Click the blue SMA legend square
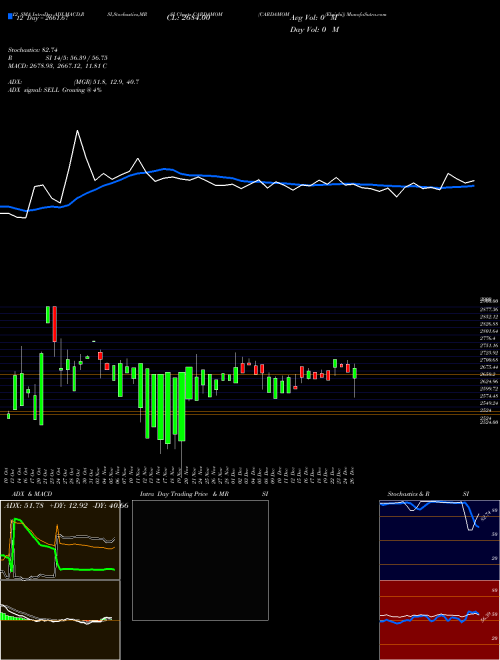Image resolution: width=500 pixels, height=660 pixels. 10,16
